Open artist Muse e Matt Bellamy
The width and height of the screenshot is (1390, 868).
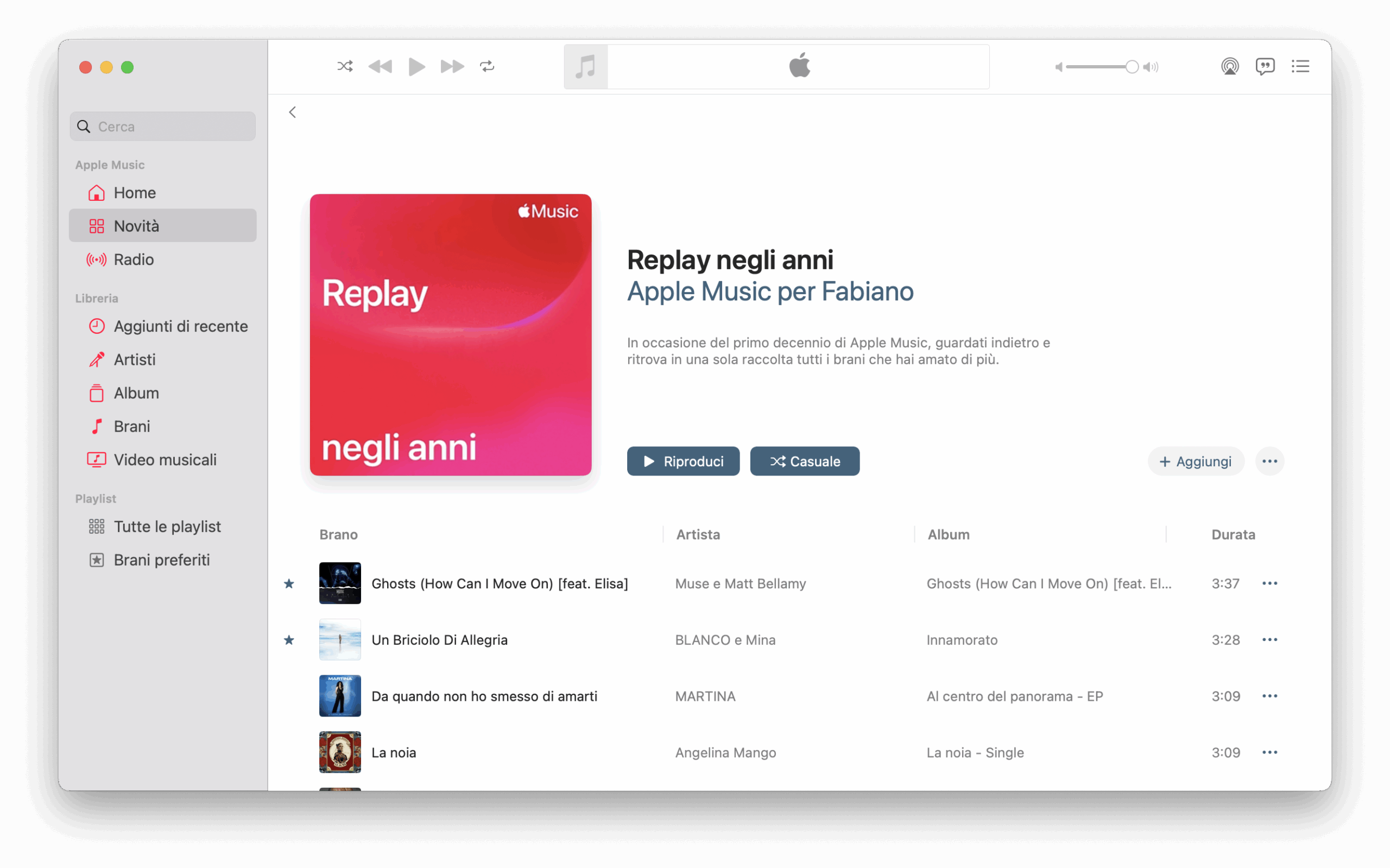[x=741, y=584]
